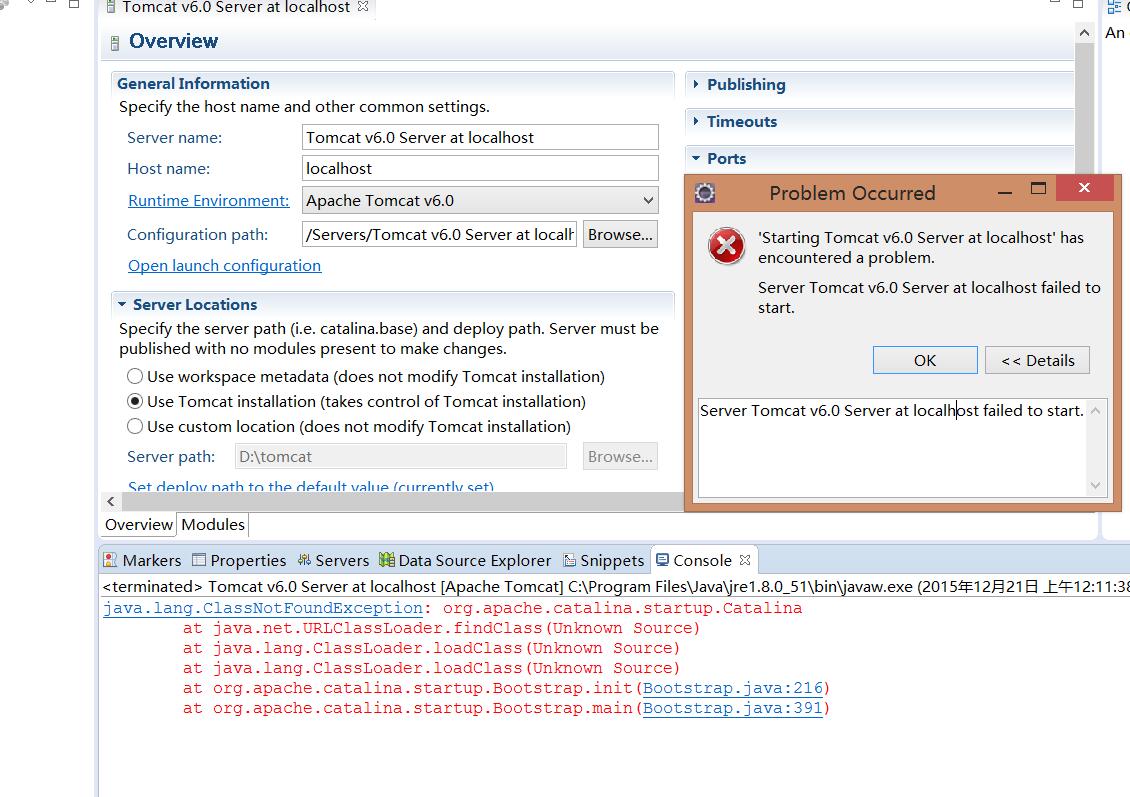
Task: Close the Console view with its X icon
Action: pyautogui.click(x=745, y=560)
